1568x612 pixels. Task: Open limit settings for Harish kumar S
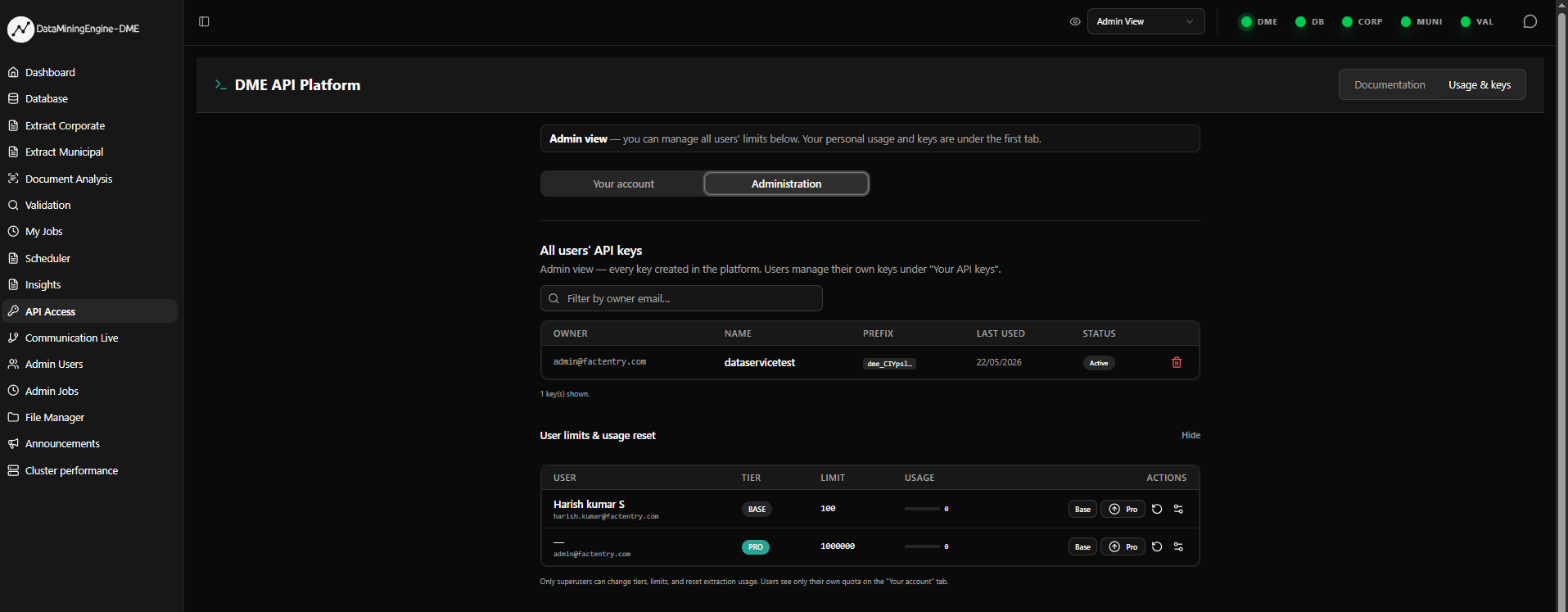[1178, 509]
